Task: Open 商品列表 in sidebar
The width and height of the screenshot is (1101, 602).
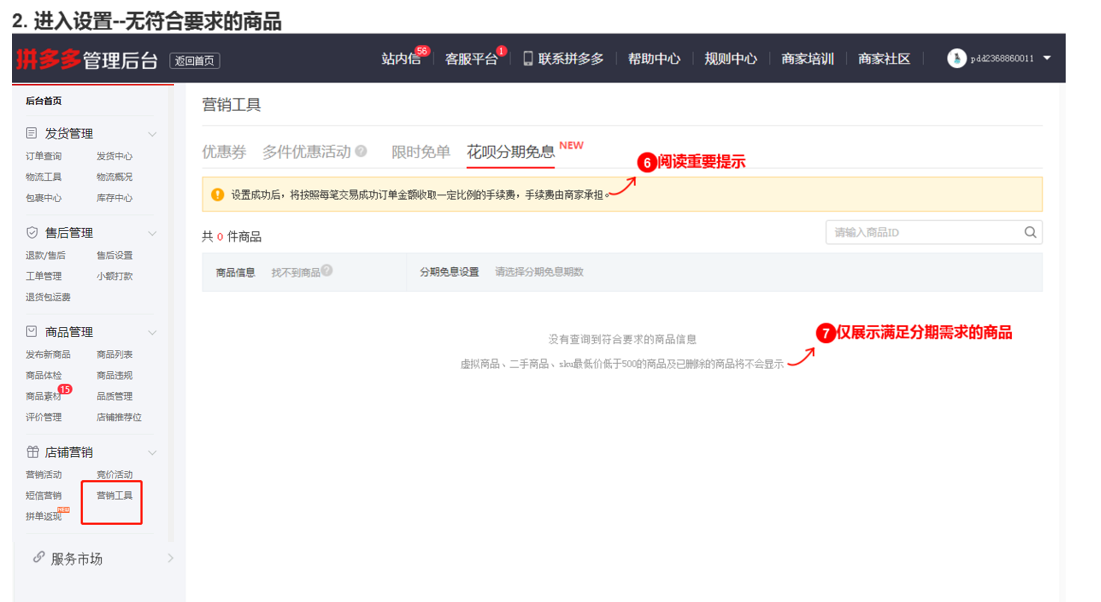Action: [x=114, y=354]
